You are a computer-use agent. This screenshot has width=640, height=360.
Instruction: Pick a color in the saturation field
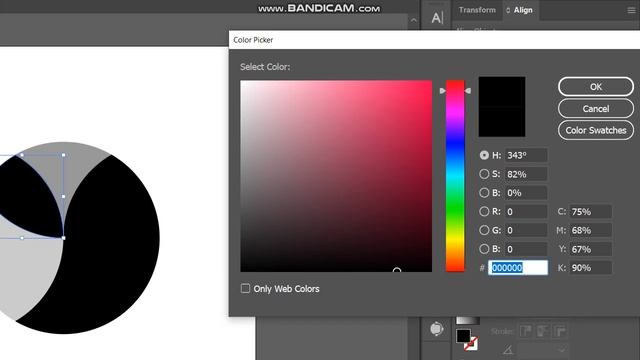click(x=336, y=176)
